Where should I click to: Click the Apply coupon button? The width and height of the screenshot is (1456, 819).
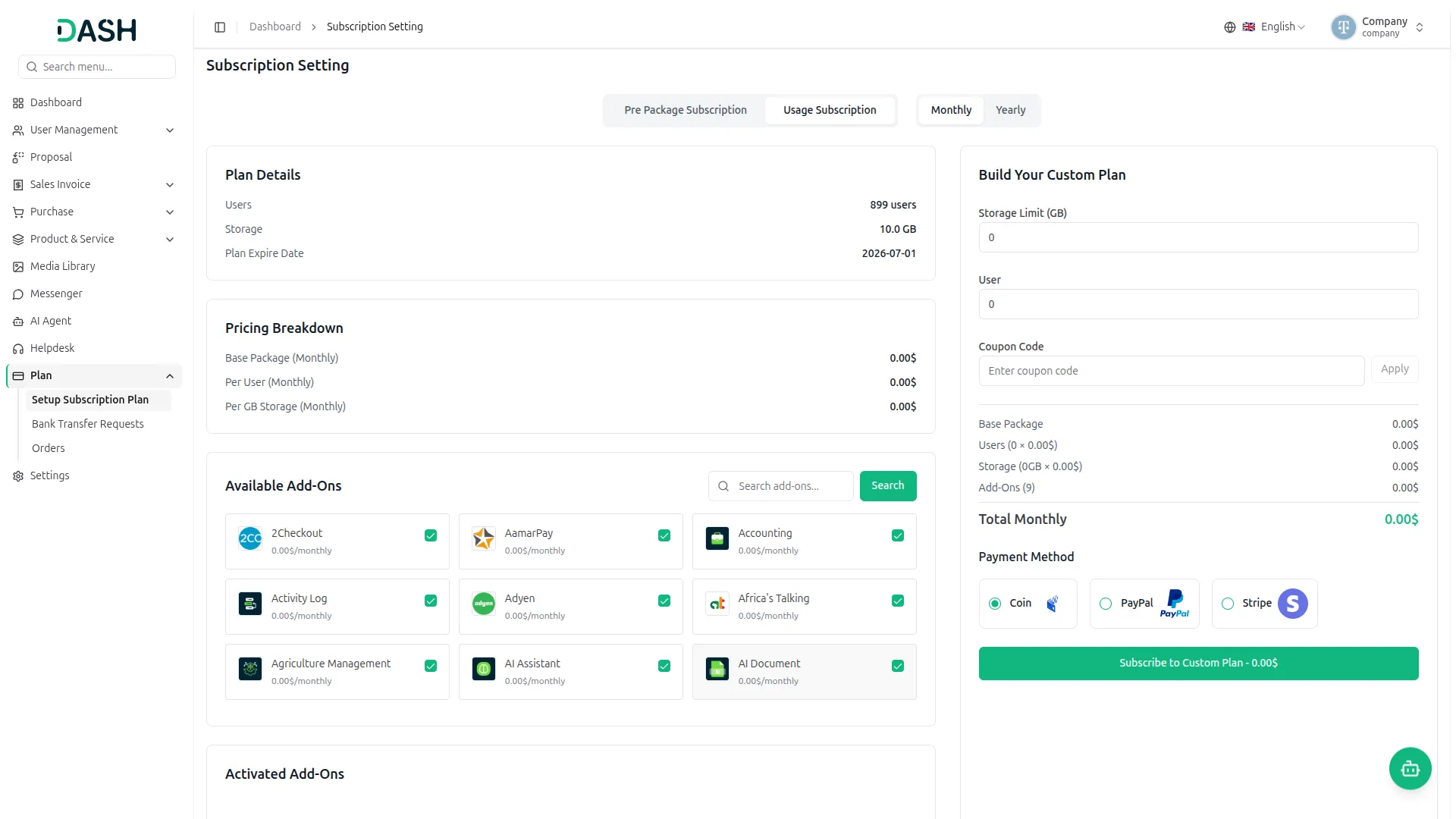[x=1394, y=369]
